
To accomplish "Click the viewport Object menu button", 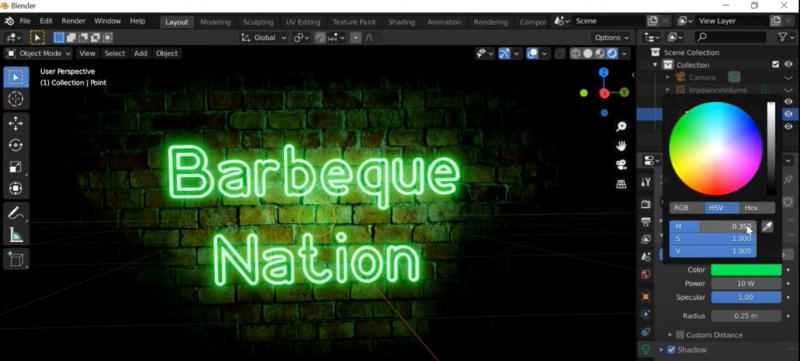I will [167, 54].
